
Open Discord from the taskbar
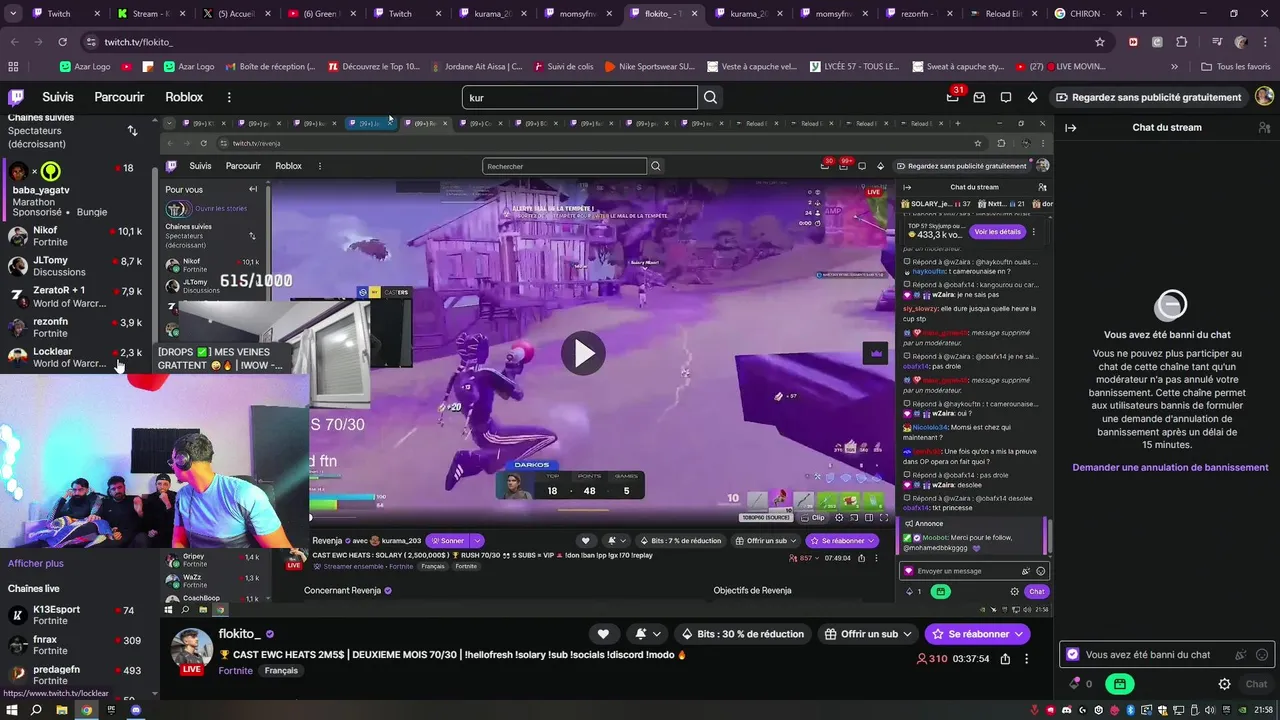[136, 710]
